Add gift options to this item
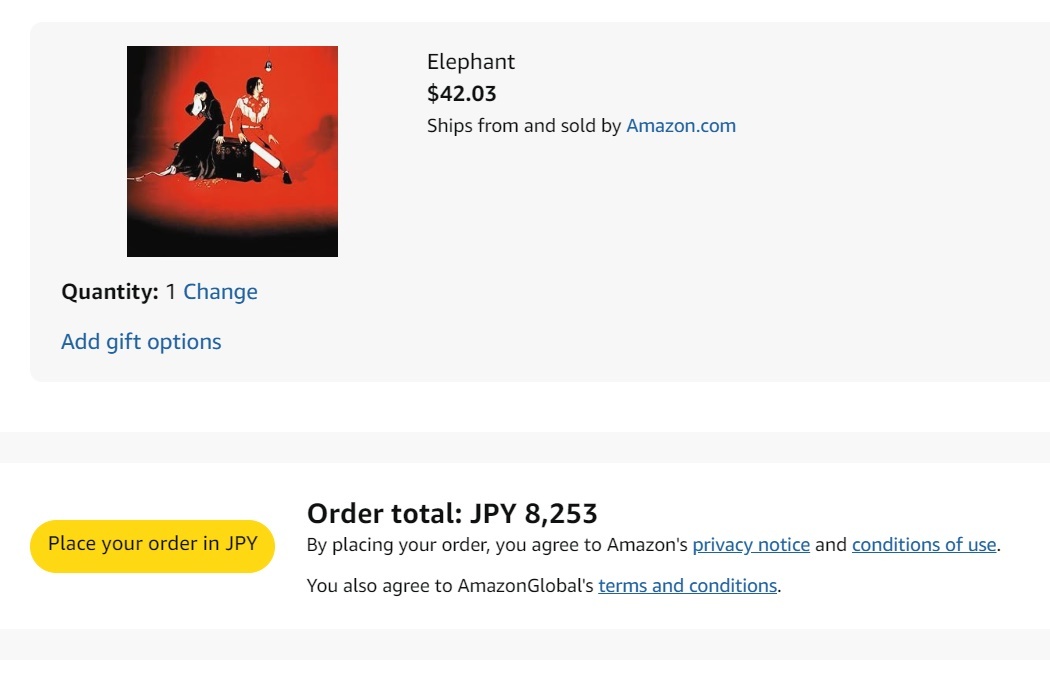Viewport: 1050px width, 690px height. pyautogui.click(x=141, y=342)
